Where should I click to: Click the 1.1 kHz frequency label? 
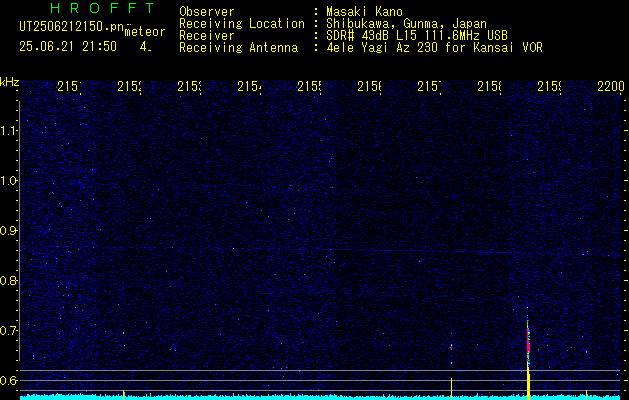pos(8,130)
